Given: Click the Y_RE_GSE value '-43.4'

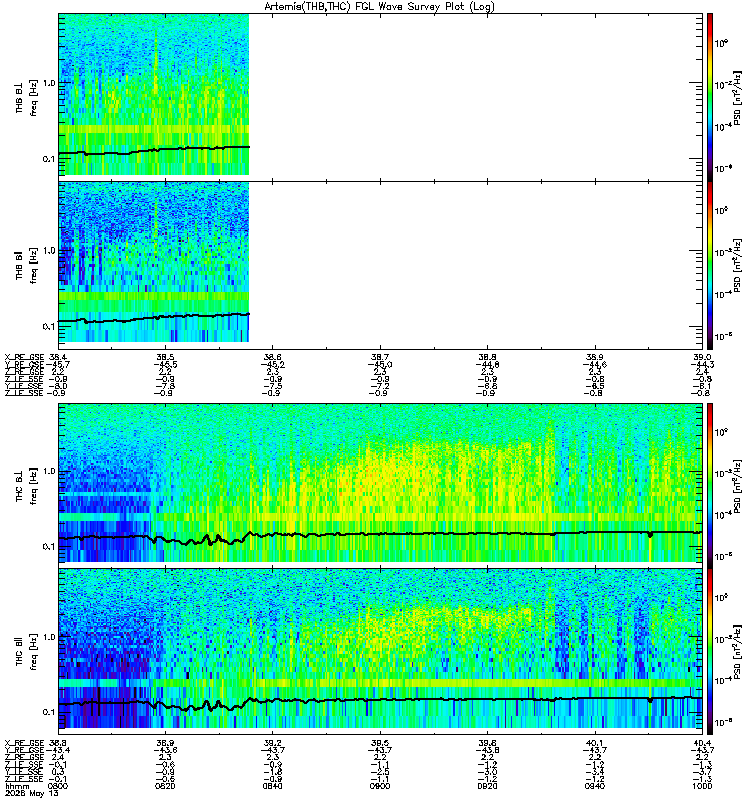Looking at the screenshot, I should click(x=58, y=750).
